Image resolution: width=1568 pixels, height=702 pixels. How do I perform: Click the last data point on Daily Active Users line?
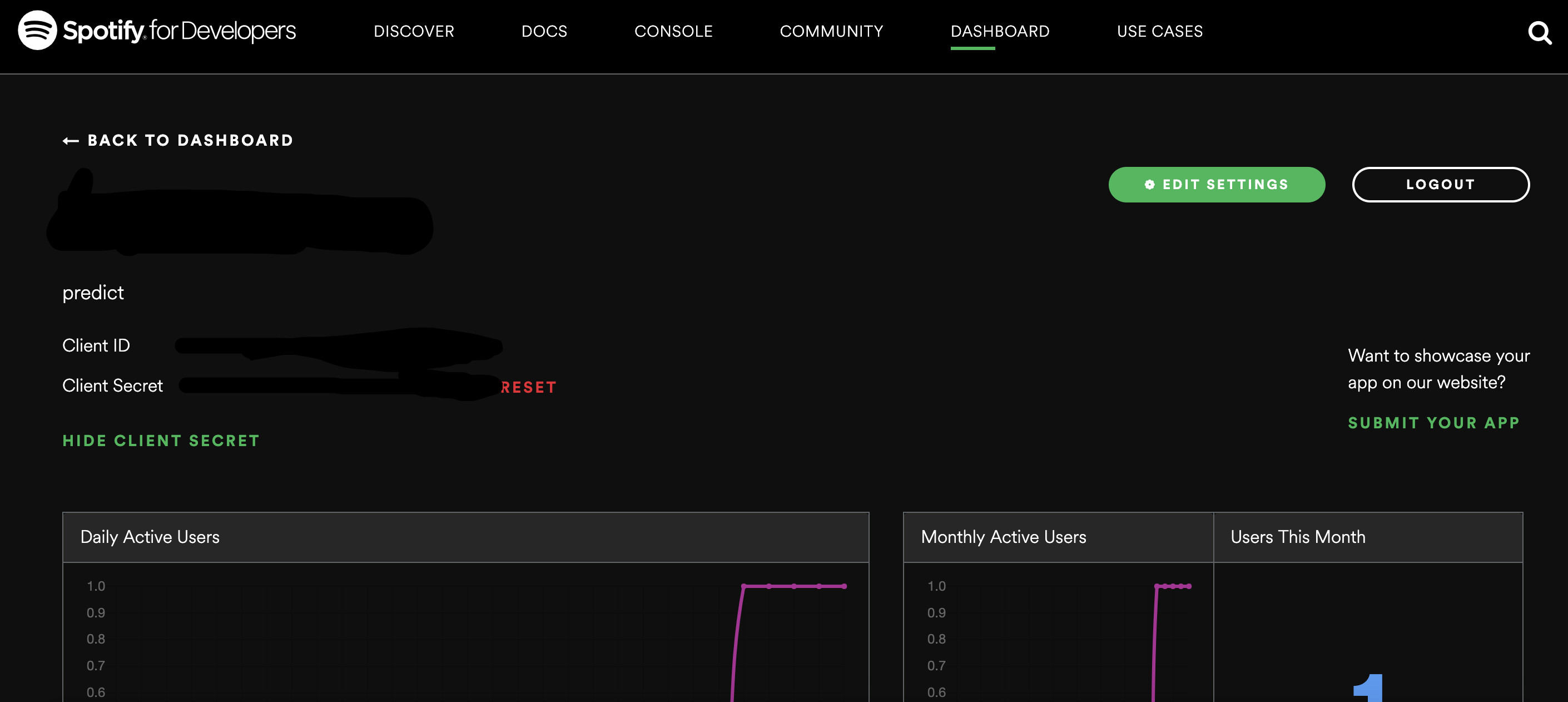coord(844,586)
